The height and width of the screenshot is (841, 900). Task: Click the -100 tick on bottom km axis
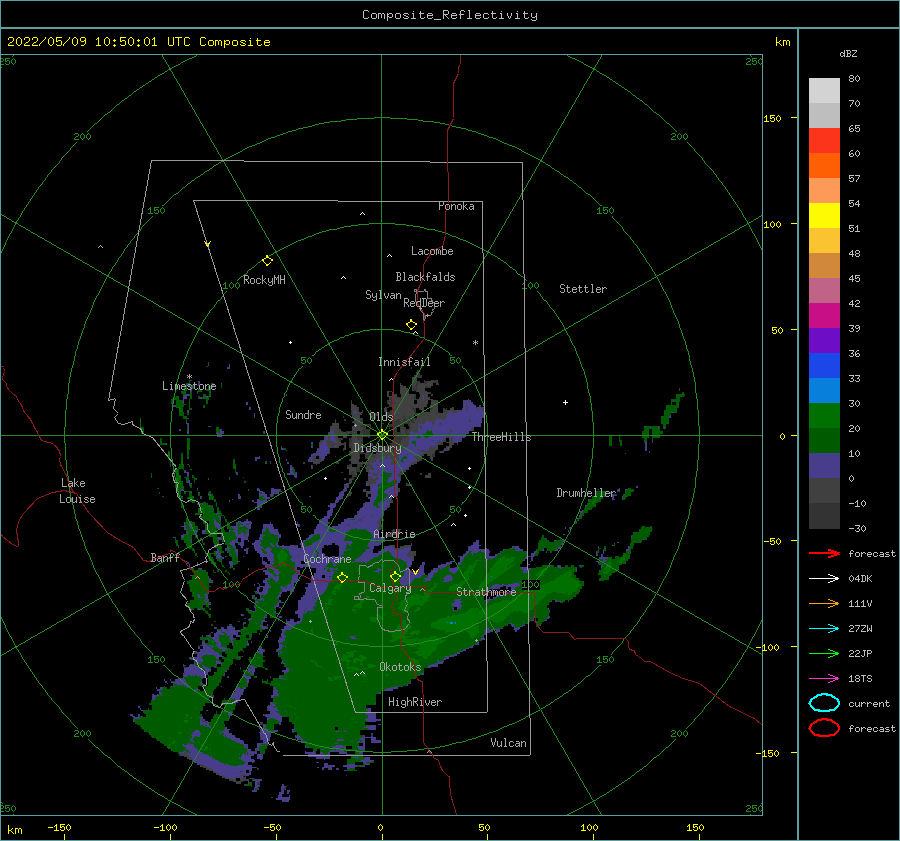(x=165, y=827)
